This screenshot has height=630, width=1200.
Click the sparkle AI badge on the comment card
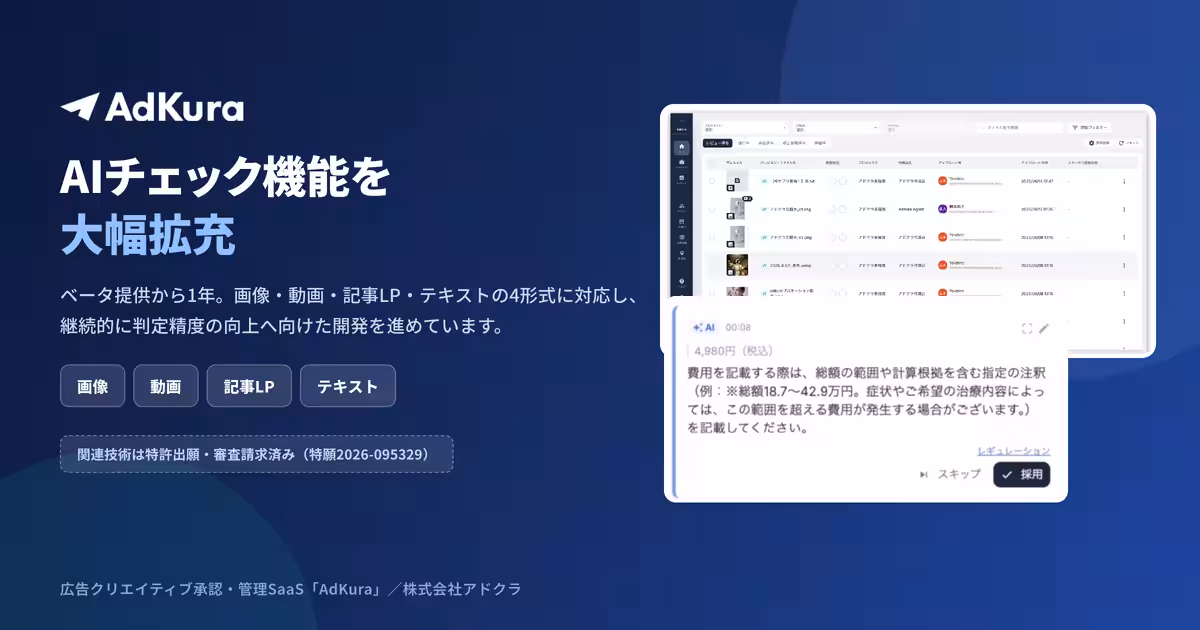(704, 327)
